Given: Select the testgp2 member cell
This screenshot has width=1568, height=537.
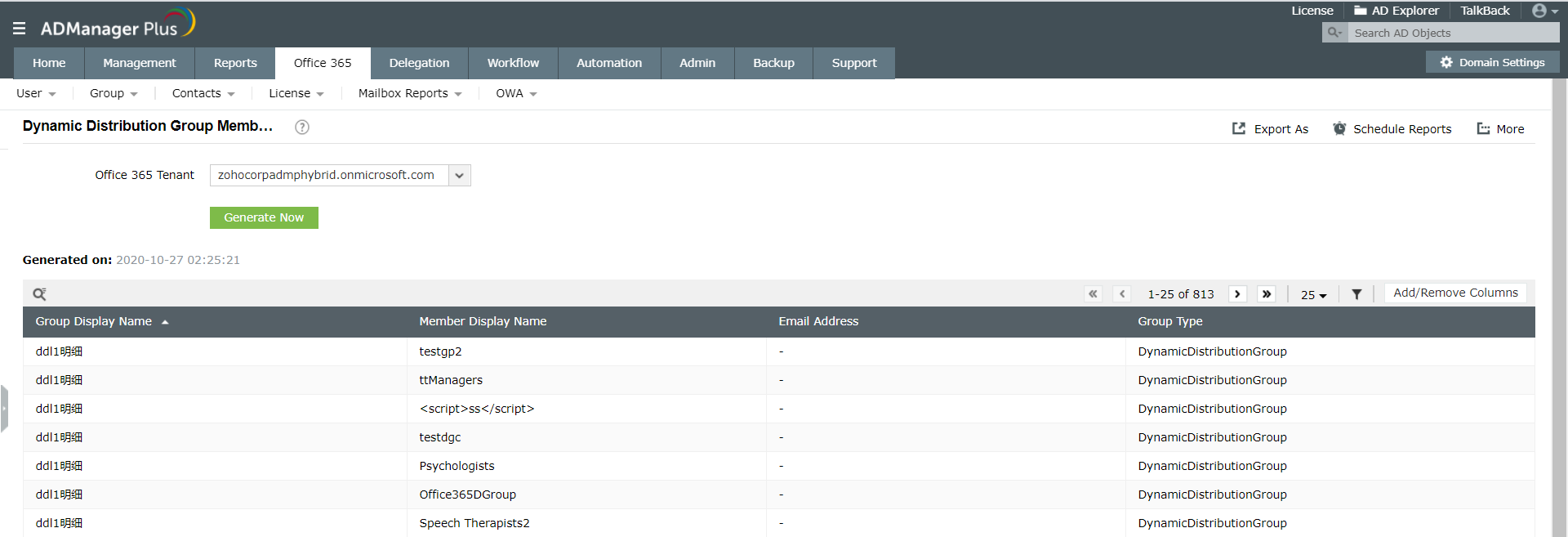Looking at the screenshot, I should click(x=586, y=351).
